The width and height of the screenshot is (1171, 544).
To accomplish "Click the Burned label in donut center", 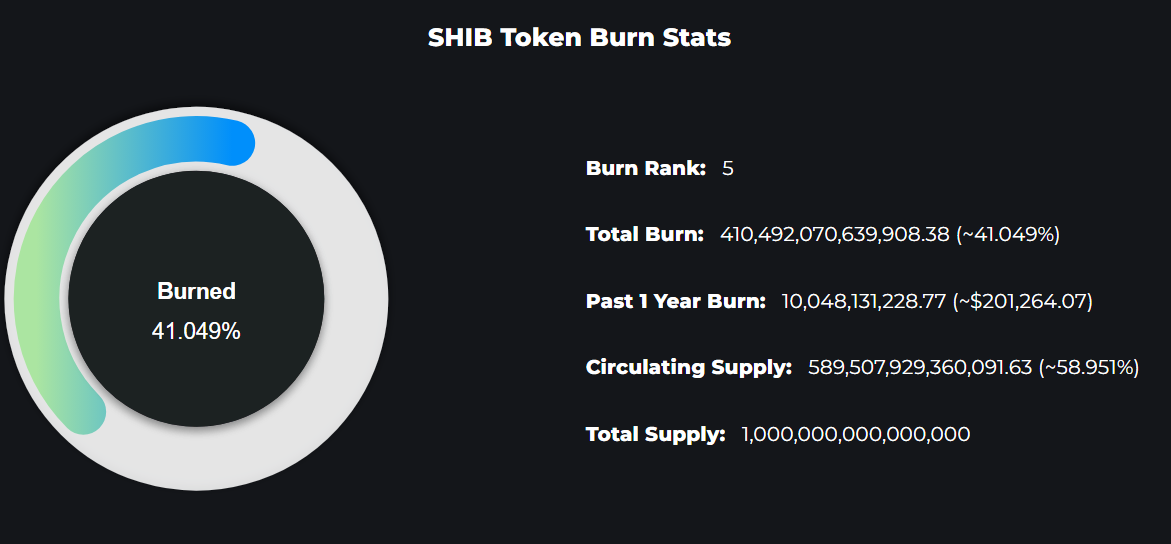I will coord(196,291).
